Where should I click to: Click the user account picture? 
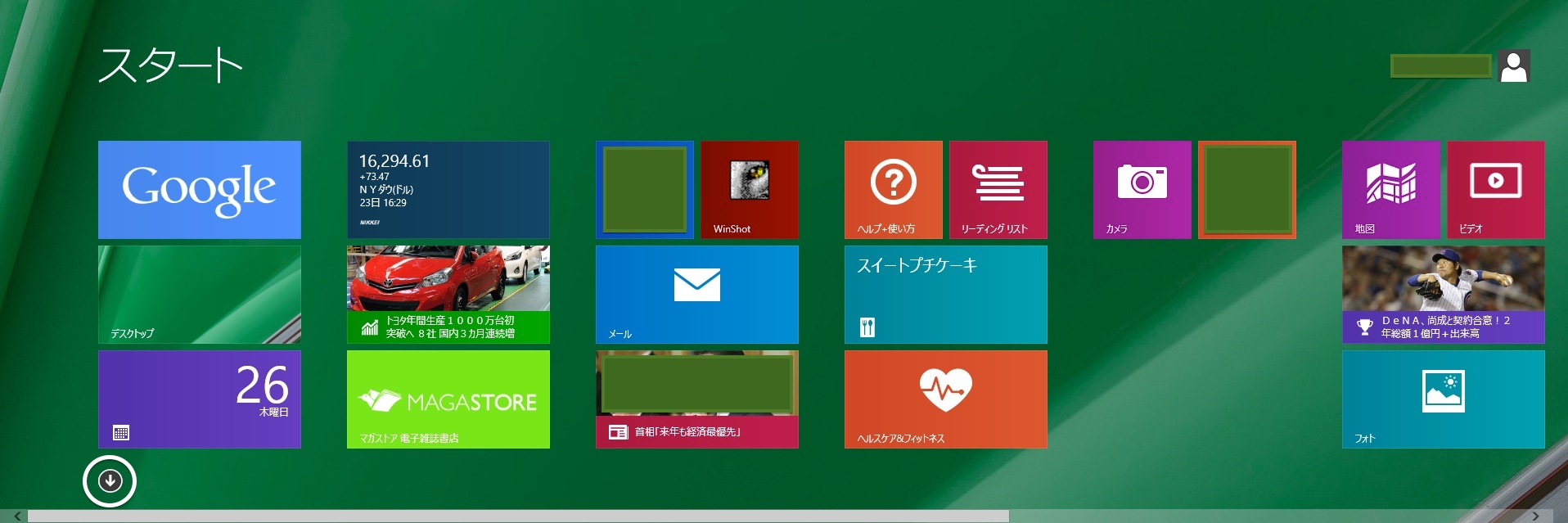coord(1514,66)
